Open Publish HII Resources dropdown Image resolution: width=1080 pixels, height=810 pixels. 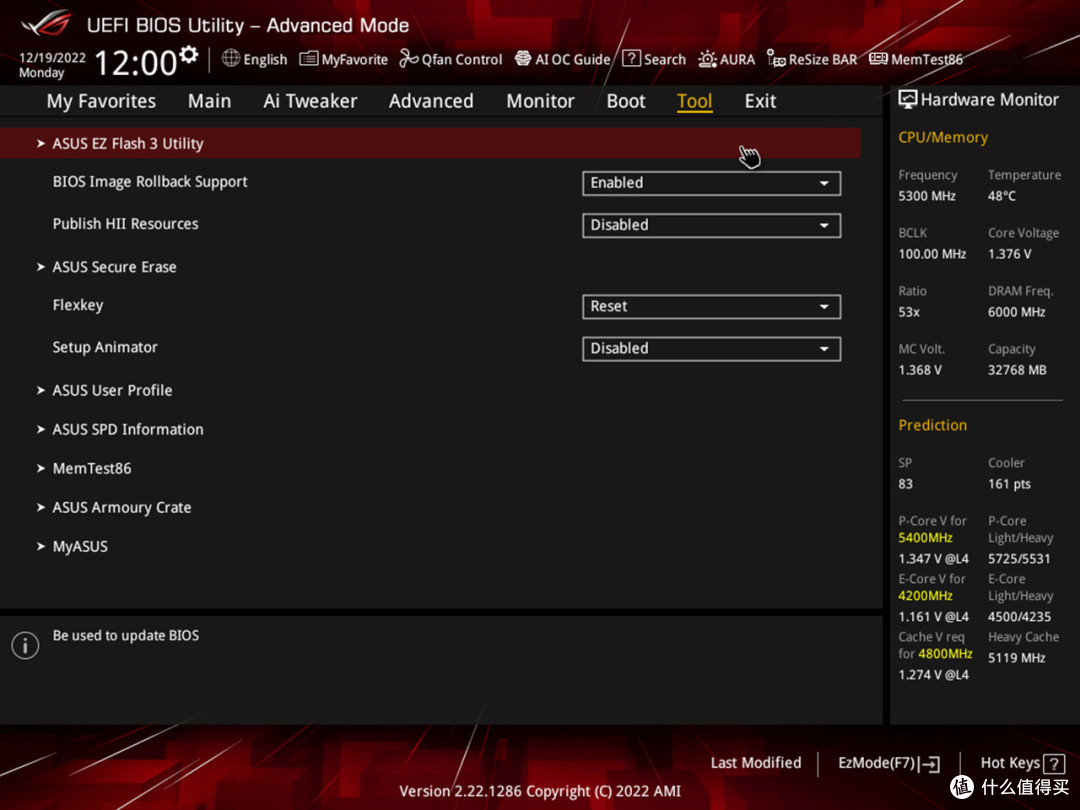pos(712,225)
